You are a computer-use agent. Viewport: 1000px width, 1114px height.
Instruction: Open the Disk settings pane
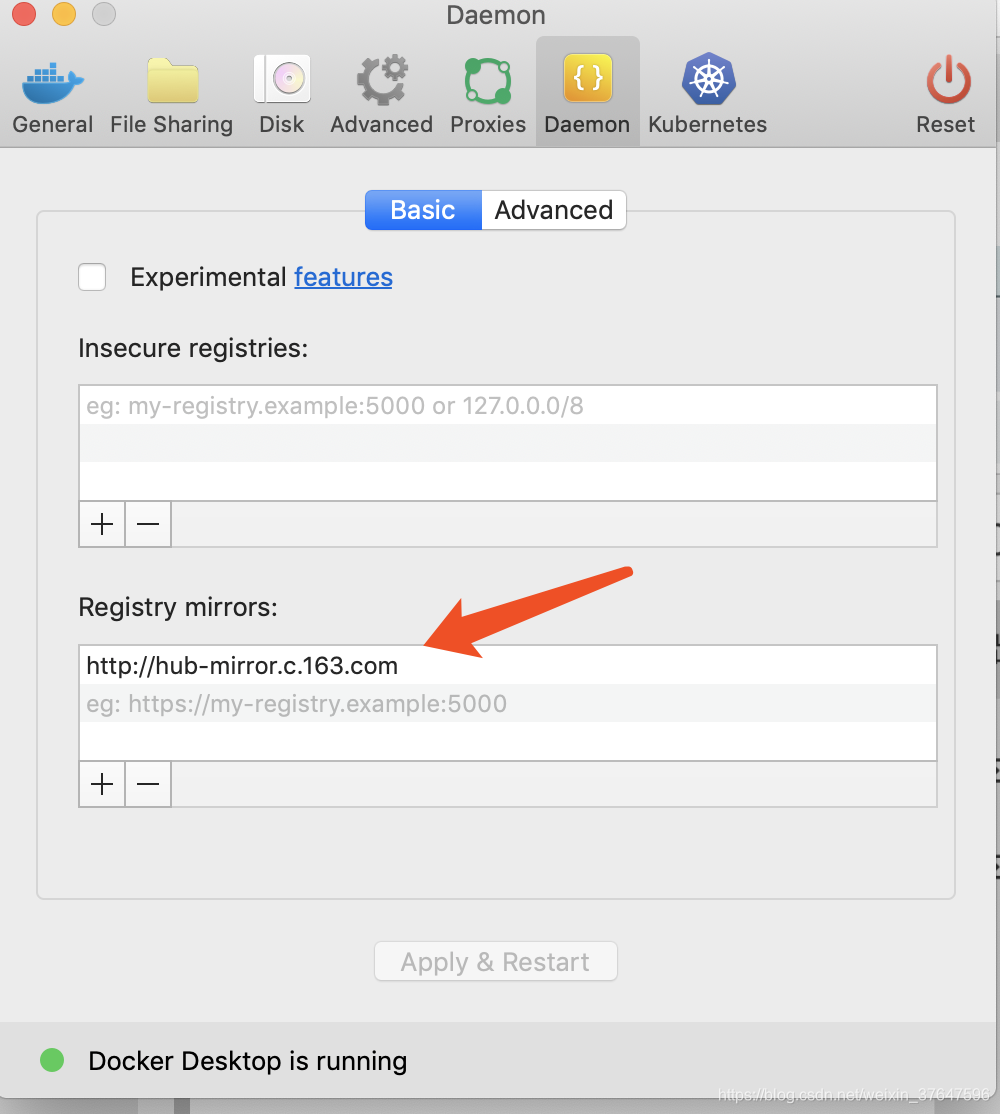(282, 94)
